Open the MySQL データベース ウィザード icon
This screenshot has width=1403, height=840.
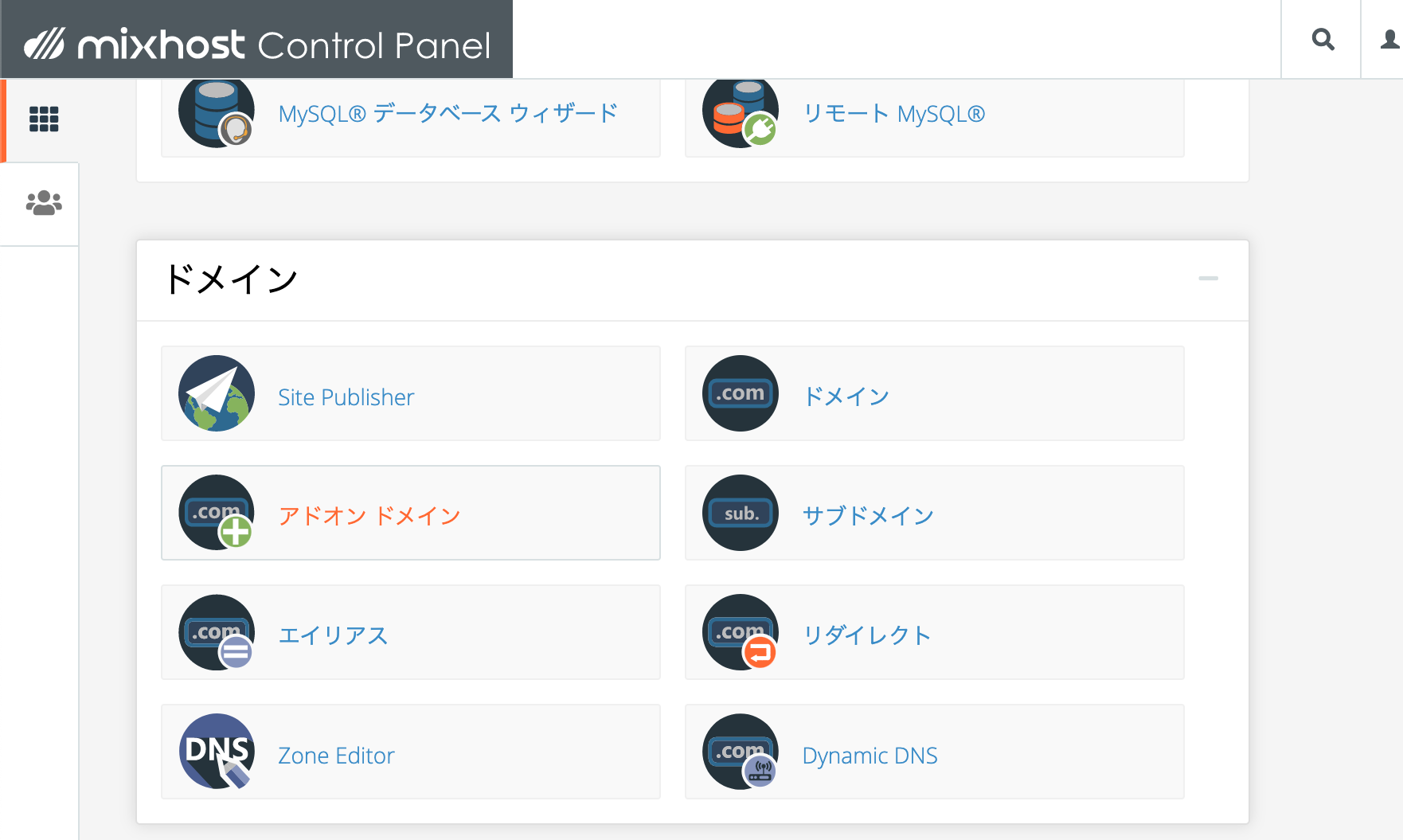coord(217,113)
